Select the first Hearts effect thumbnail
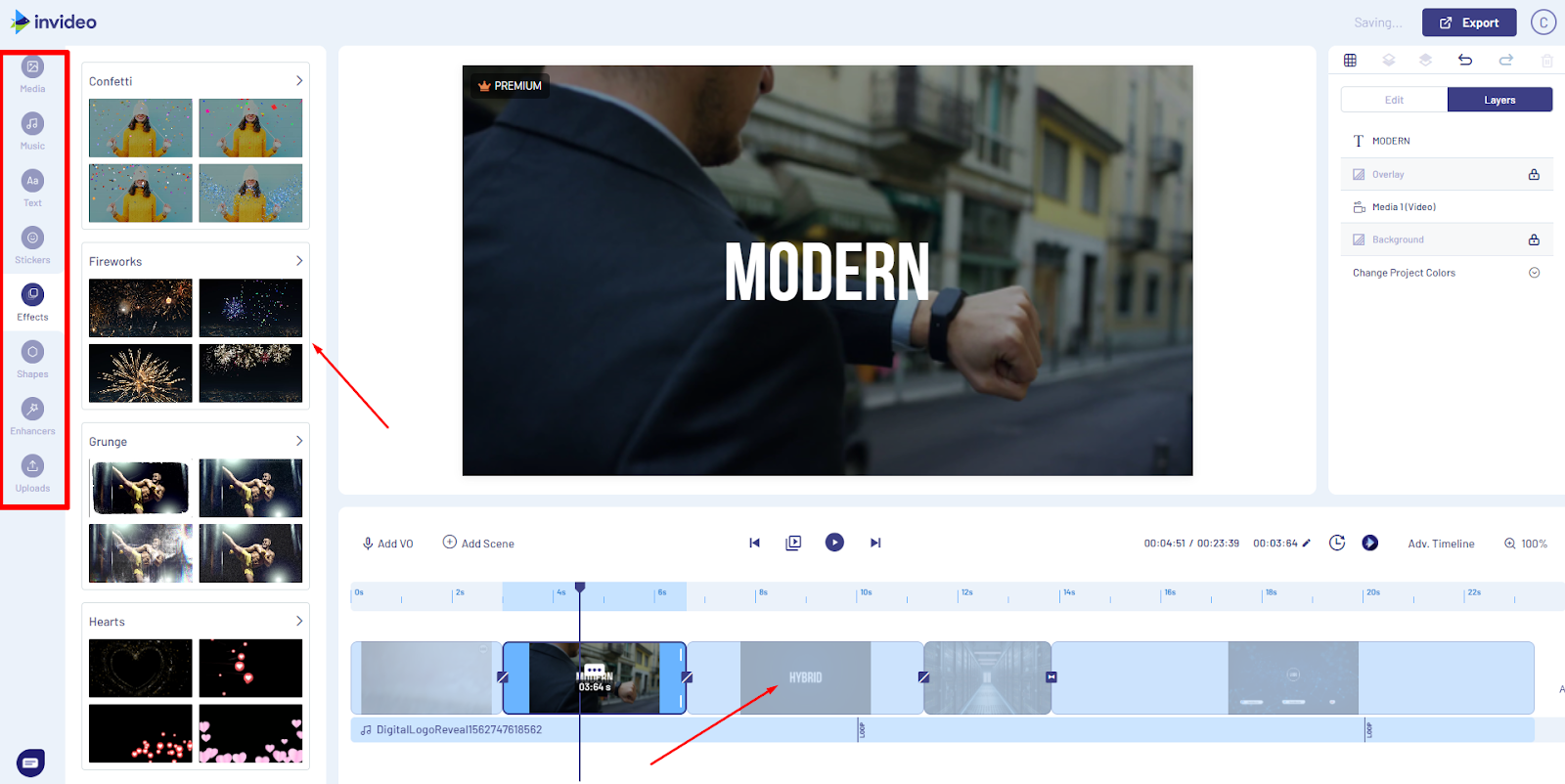This screenshot has width=1565, height=784. coord(141,668)
